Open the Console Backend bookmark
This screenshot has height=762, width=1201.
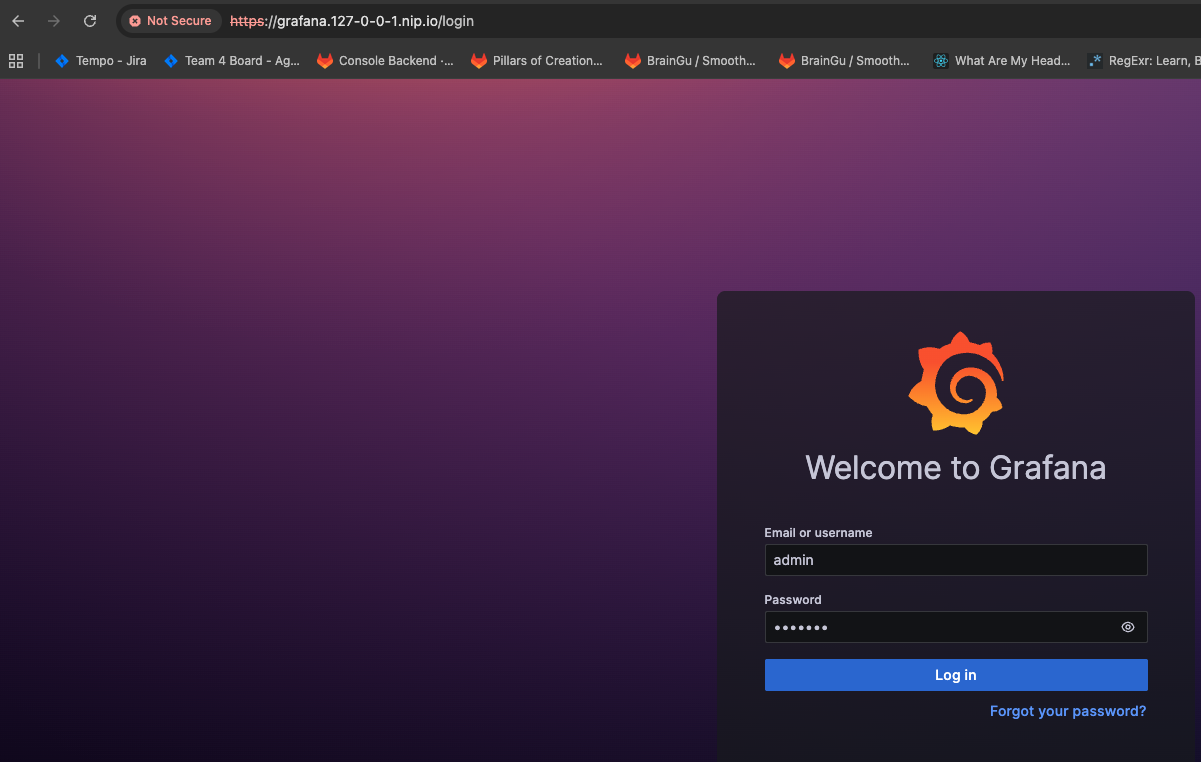click(385, 61)
